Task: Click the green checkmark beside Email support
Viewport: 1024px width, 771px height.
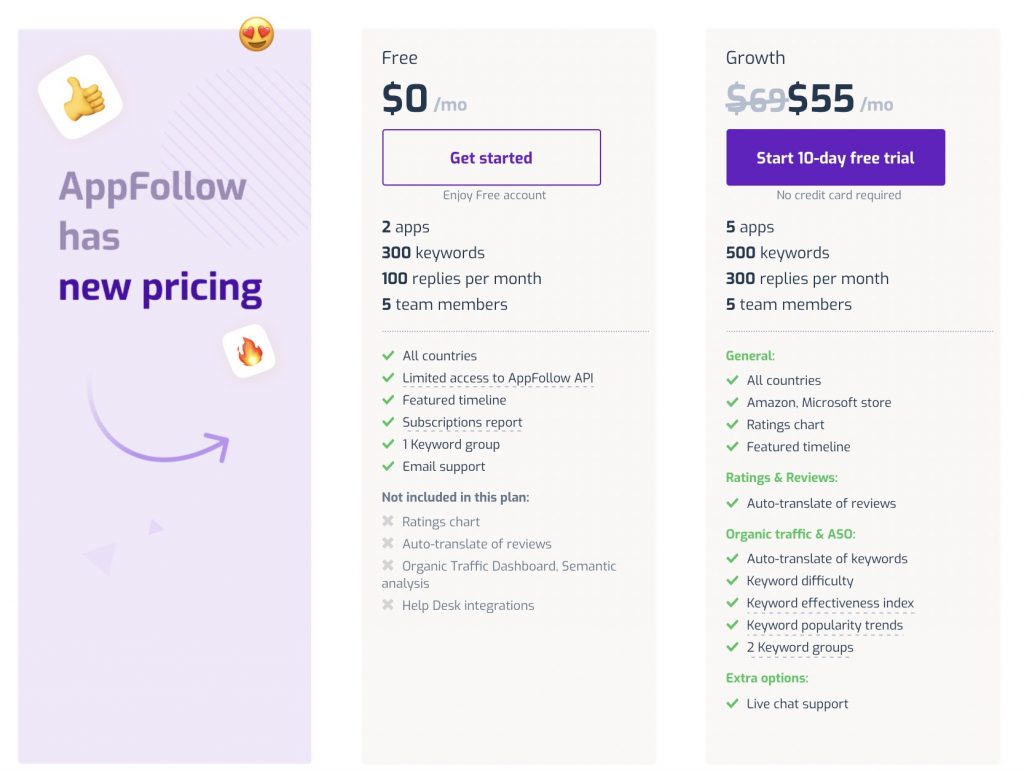Action: click(x=388, y=466)
